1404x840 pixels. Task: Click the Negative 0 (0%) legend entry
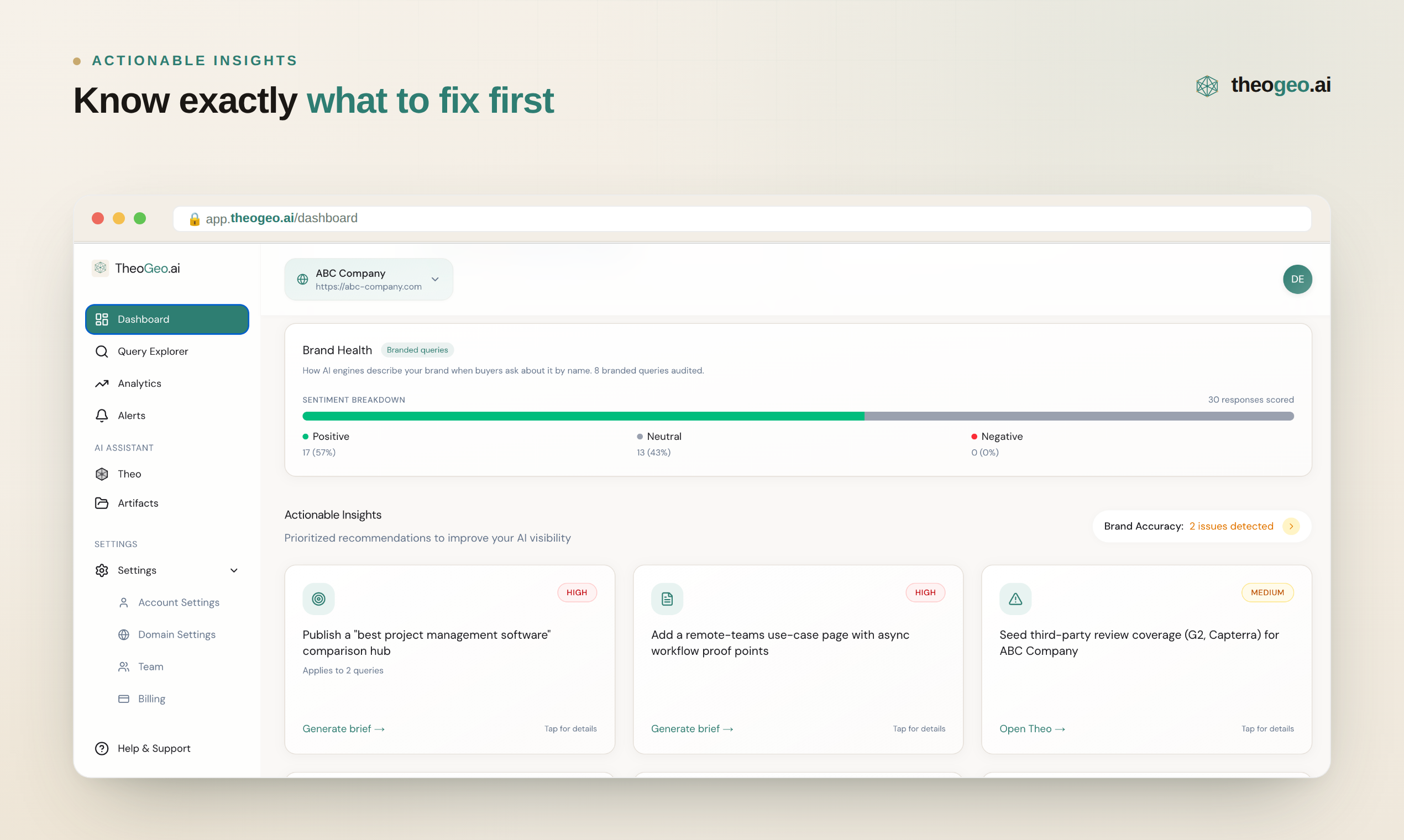(997, 444)
